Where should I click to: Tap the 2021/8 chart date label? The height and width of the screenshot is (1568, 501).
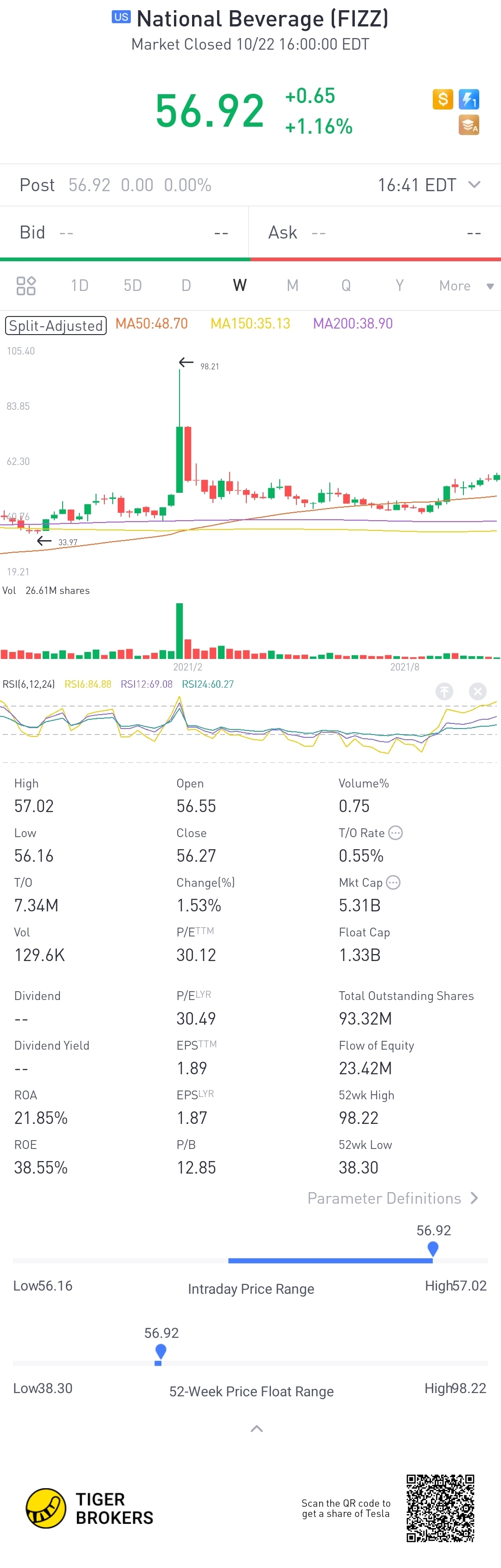tap(405, 667)
